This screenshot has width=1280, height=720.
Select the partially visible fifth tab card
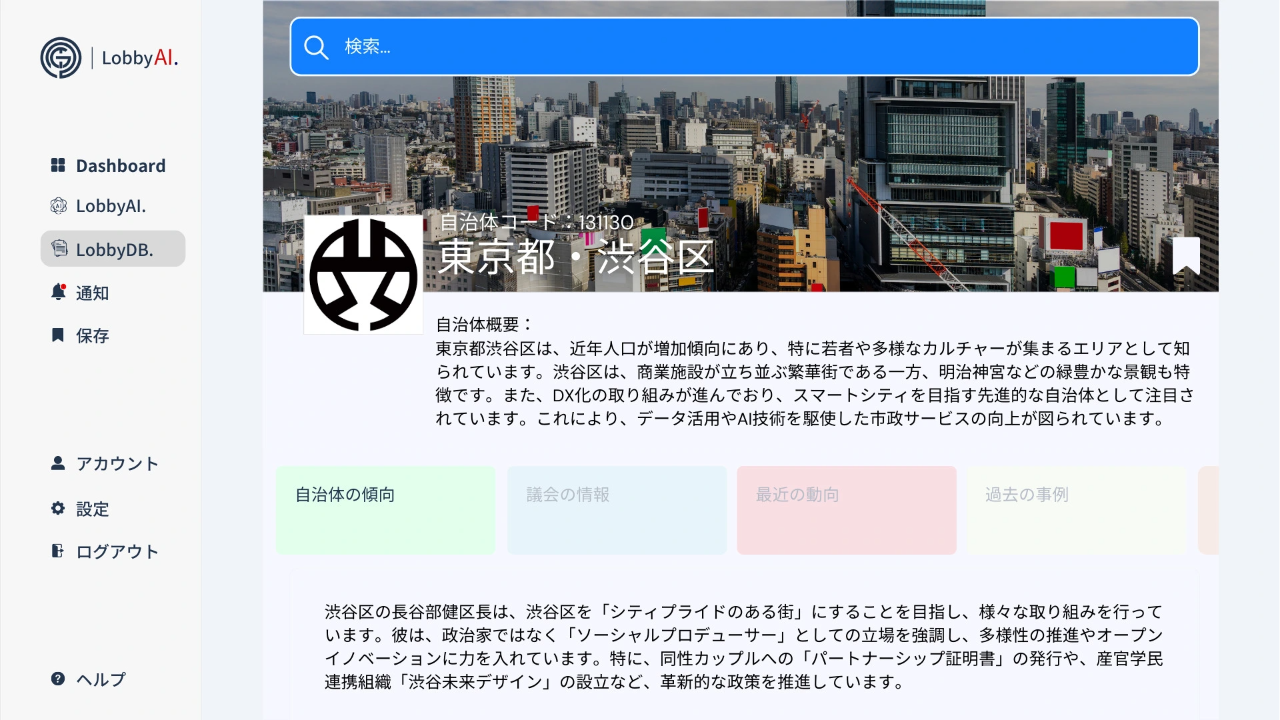pos(1209,510)
